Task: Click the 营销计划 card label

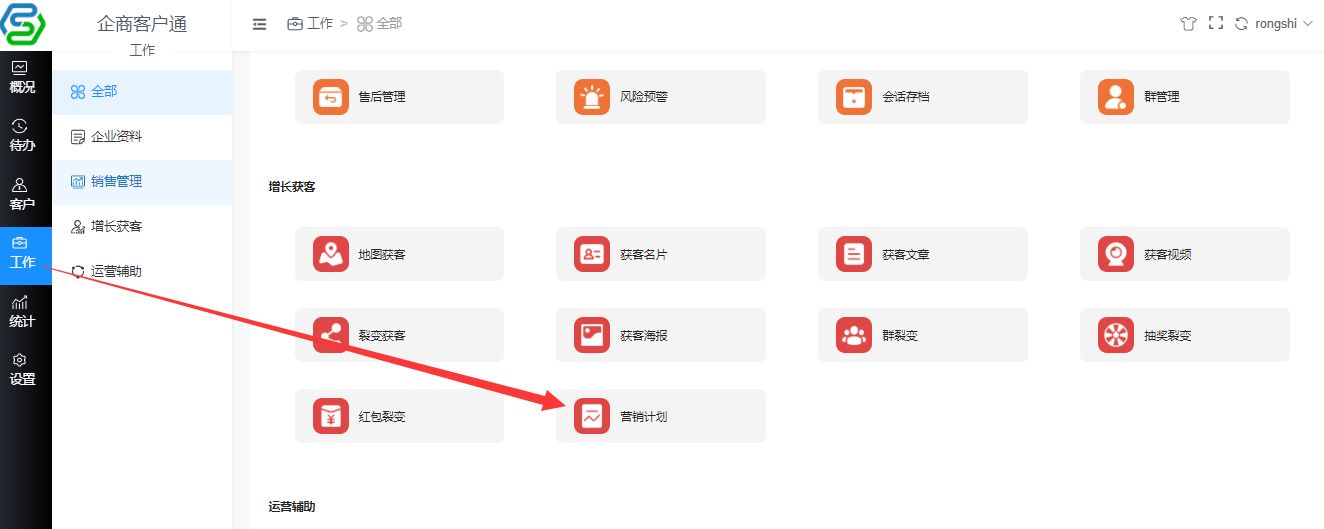Action: [644, 416]
